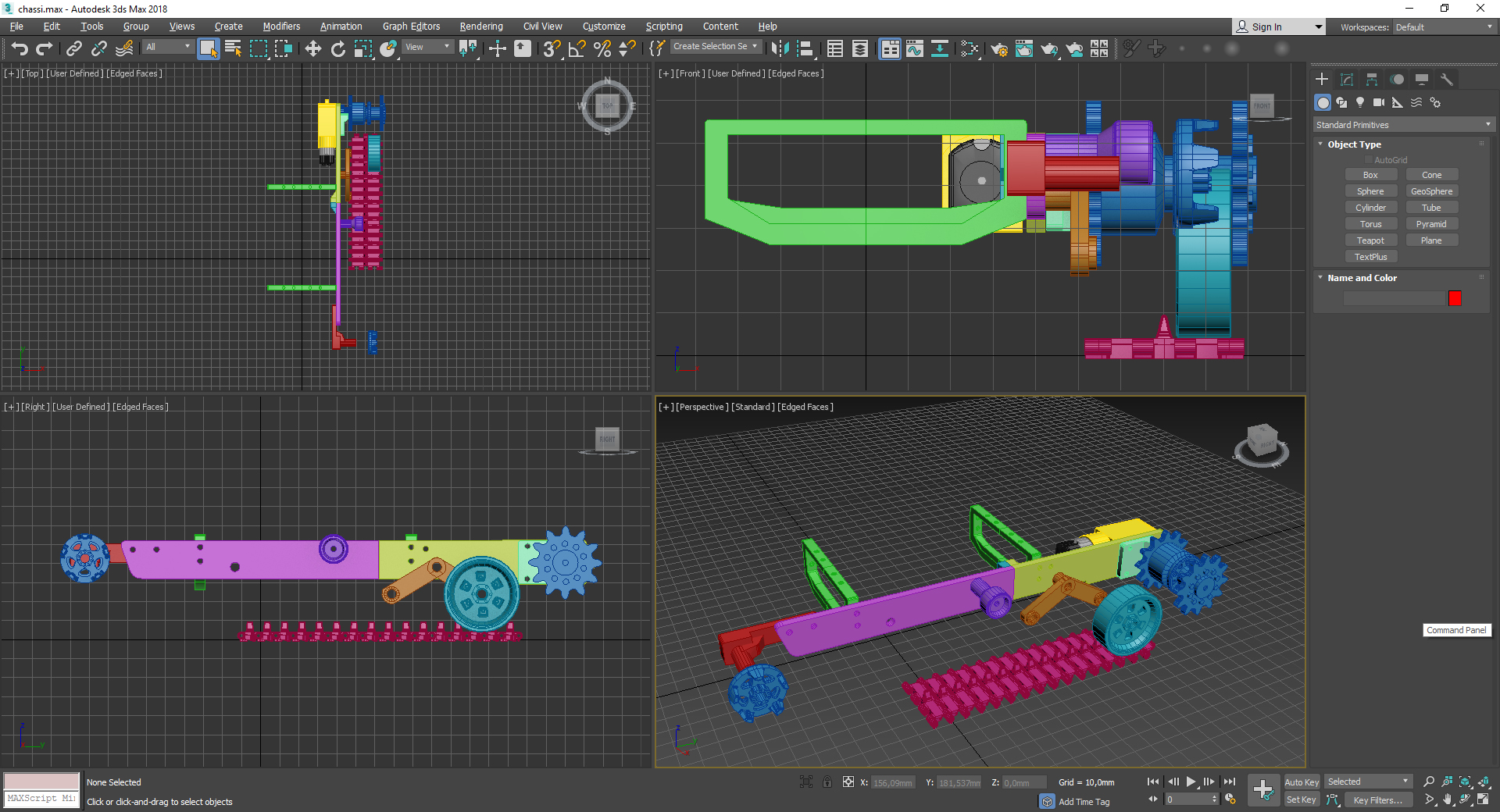This screenshot has width=1500, height=812.
Task: Click the Cylinder primitive button
Action: tap(1370, 208)
